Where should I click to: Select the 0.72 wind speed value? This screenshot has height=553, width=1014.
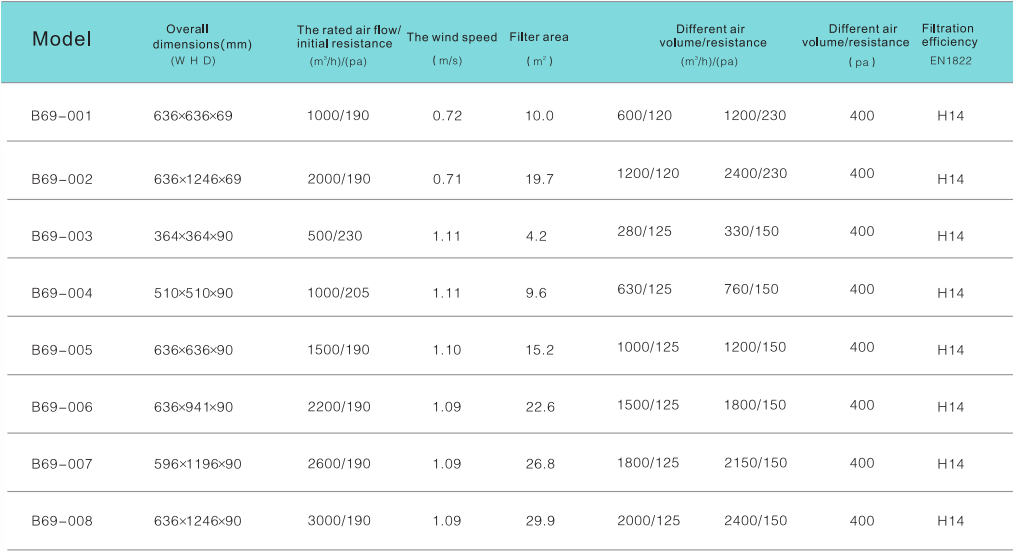(447, 116)
